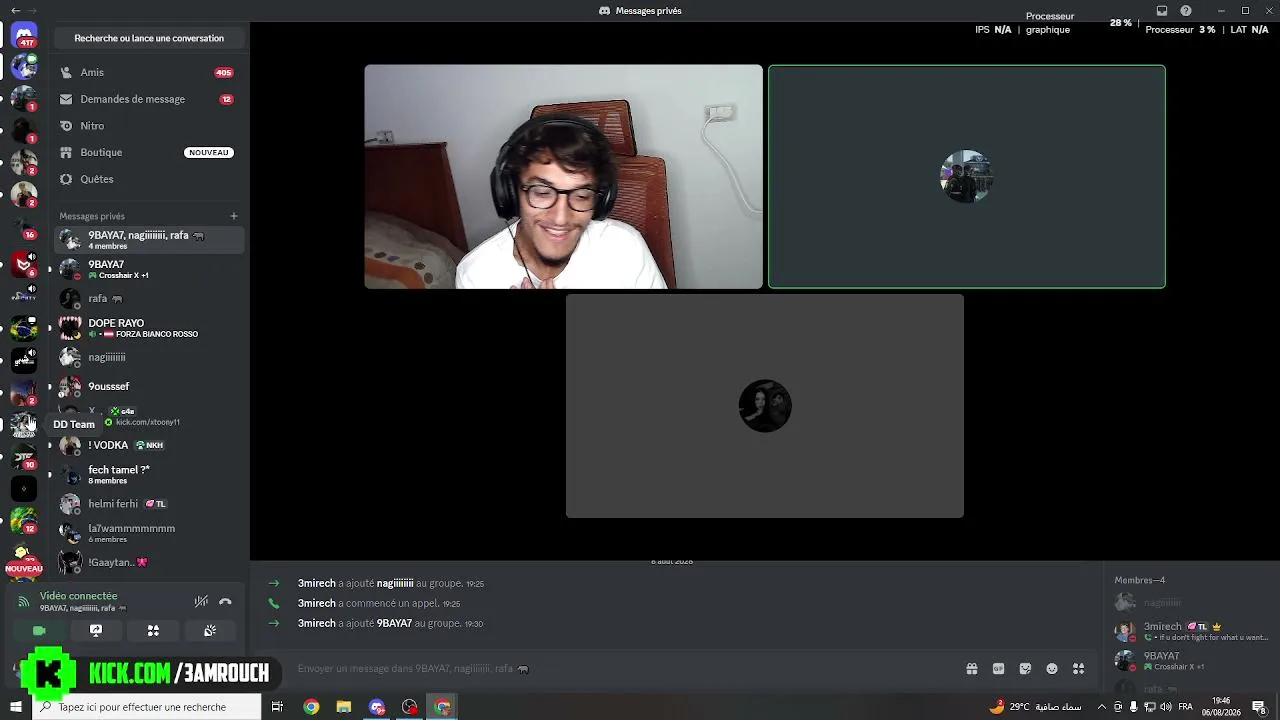Open Windows Task View
The height and width of the screenshot is (720, 1280).
click(277, 707)
